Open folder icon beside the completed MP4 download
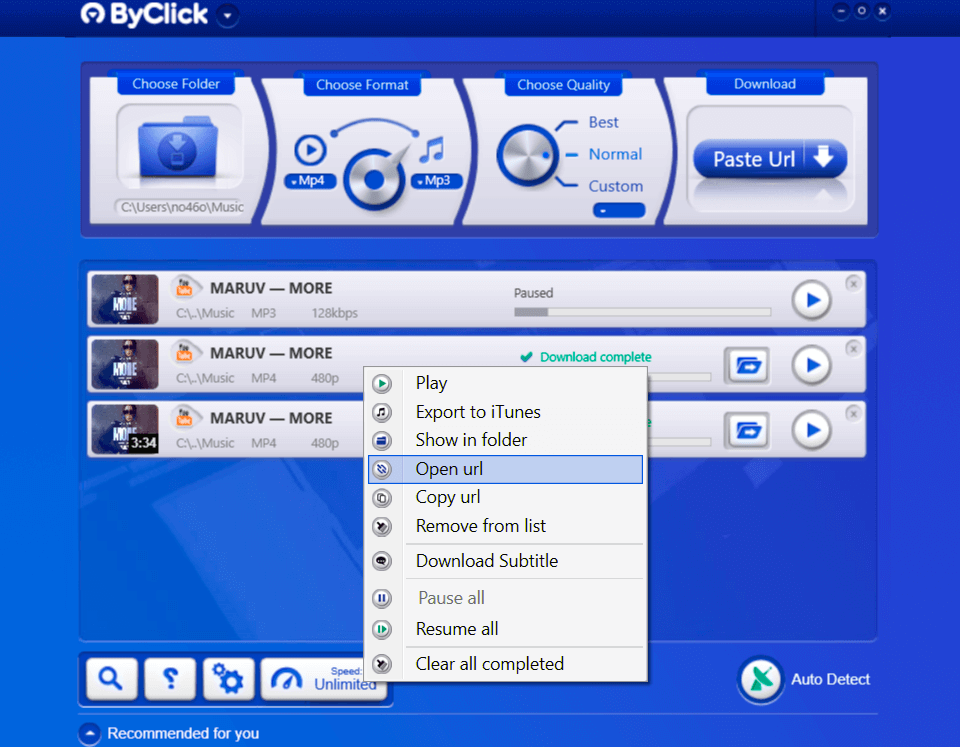 (745, 366)
